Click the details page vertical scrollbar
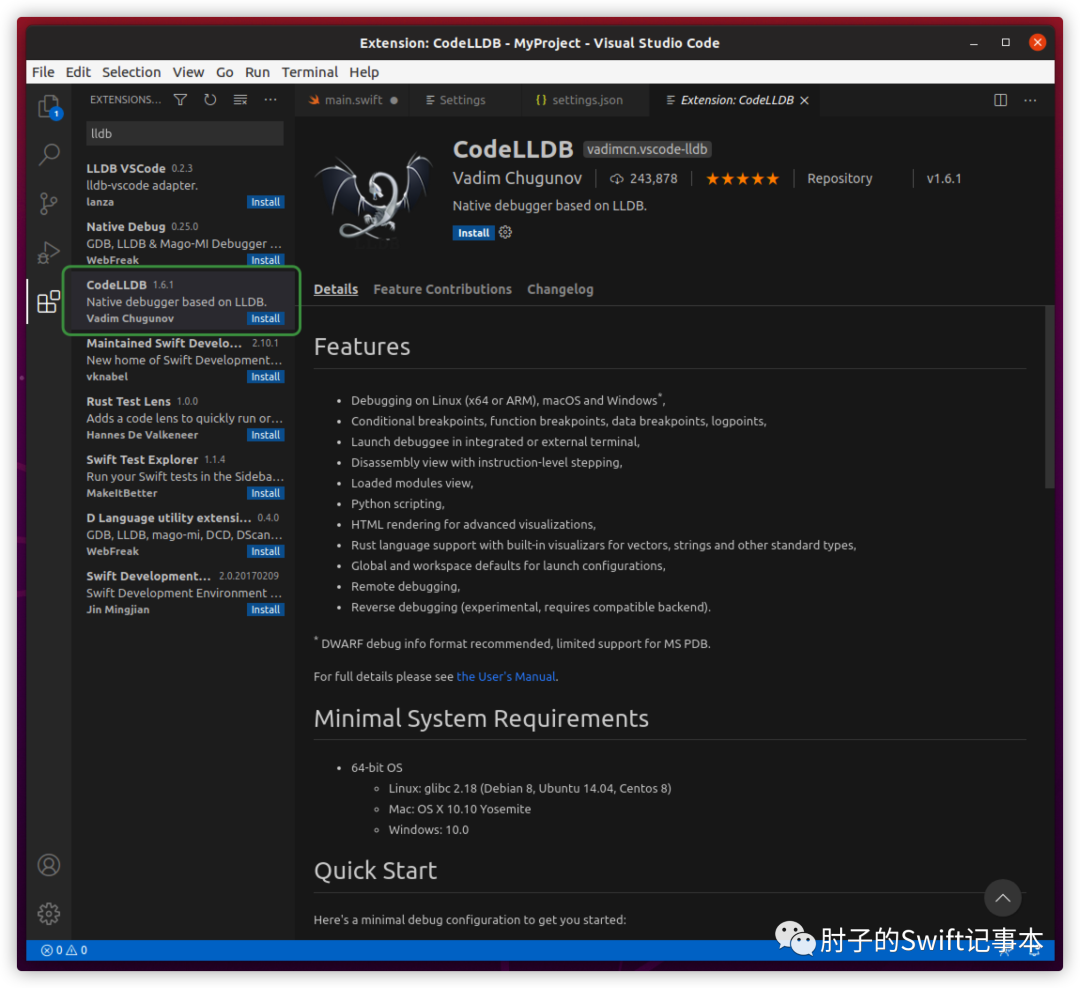 click(x=1049, y=397)
